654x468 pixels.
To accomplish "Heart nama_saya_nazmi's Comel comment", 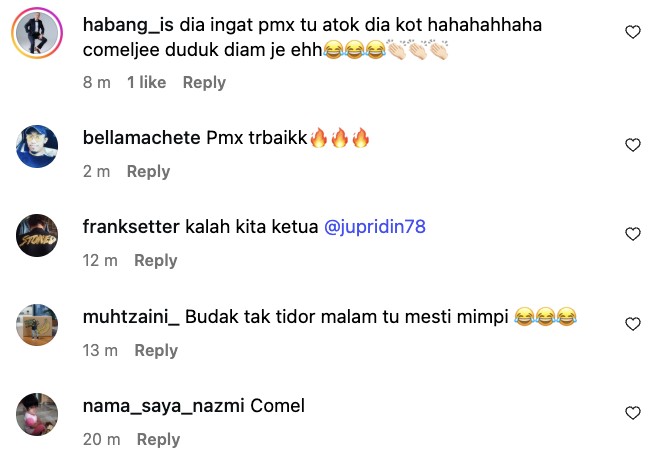I will (633, 413).
